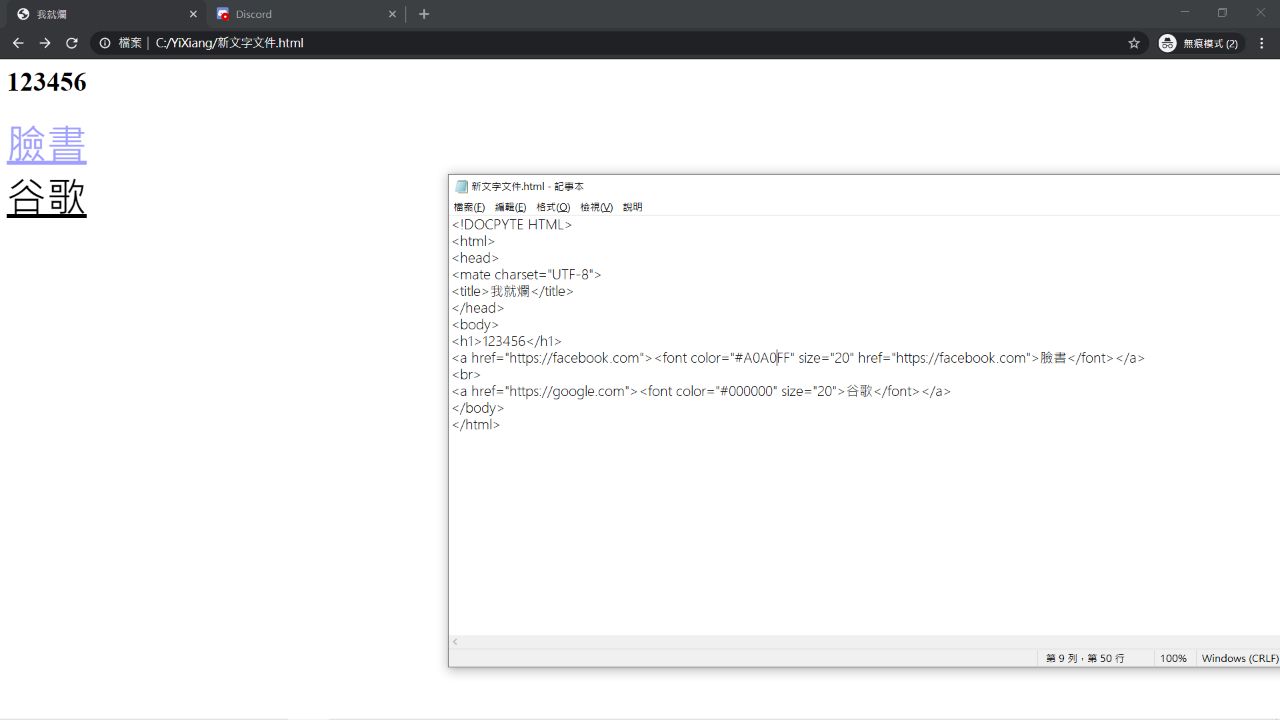The height and width of the screenshot is (720, 1280).
Task: Click the site info icon in address bar
Action: coord(105,43)
